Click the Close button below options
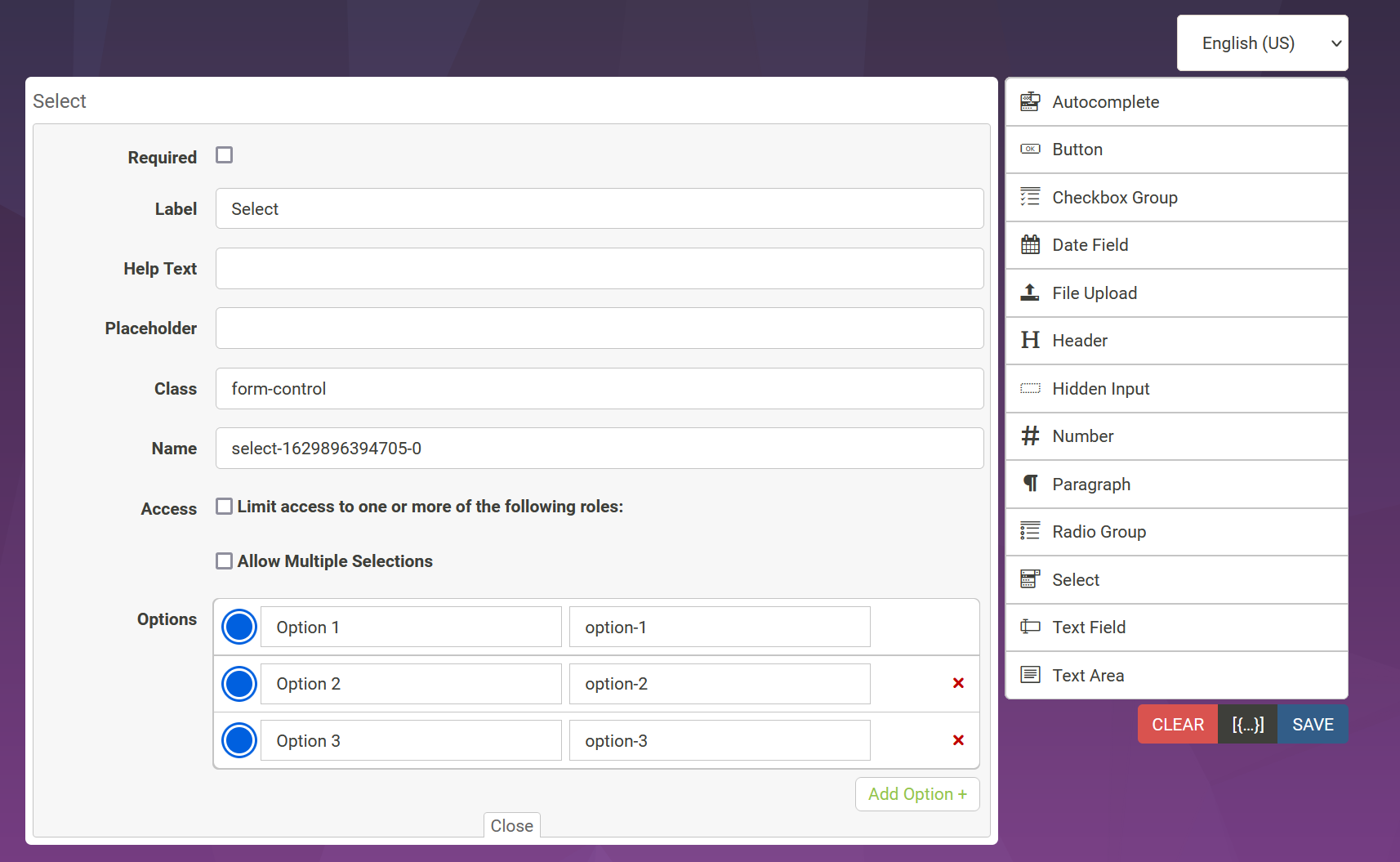The width and height of the screenshot is (1400, 862). pyautogui.click(x=512, y=826)
